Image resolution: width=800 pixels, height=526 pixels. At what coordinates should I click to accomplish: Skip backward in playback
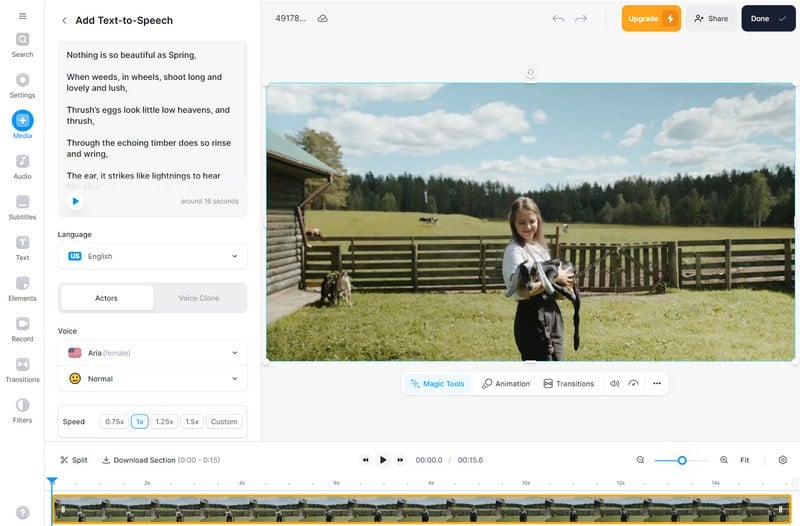tap(365, 460)
